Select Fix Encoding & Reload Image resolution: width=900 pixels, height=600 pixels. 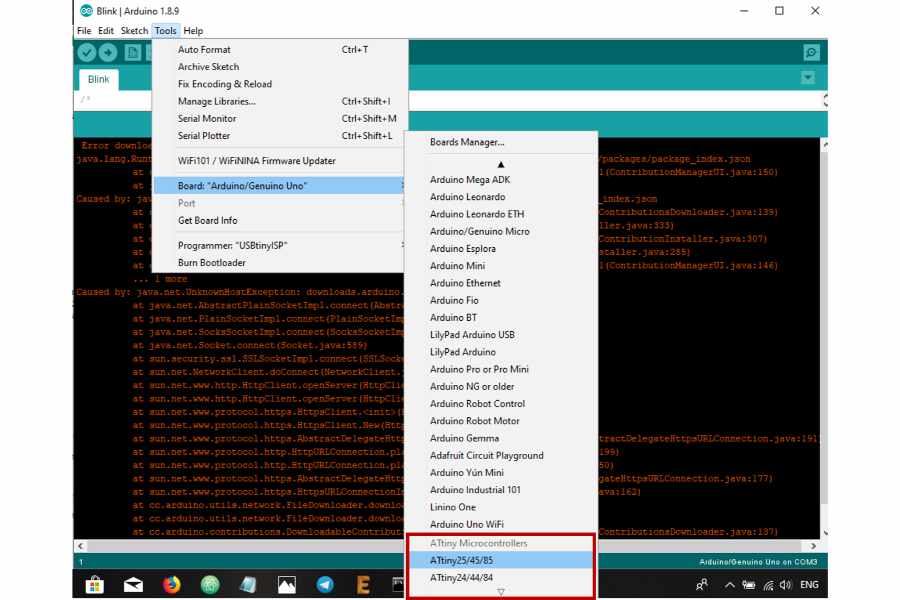[278, 84]
